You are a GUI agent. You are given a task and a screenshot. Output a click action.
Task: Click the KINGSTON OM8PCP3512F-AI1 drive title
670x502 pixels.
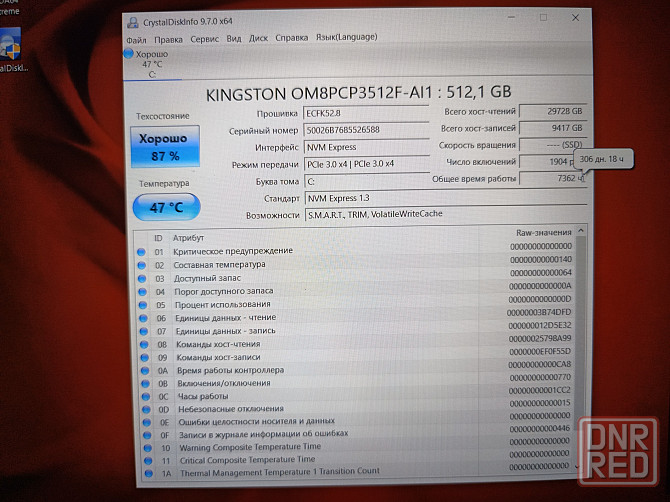[x=359, y=93]
